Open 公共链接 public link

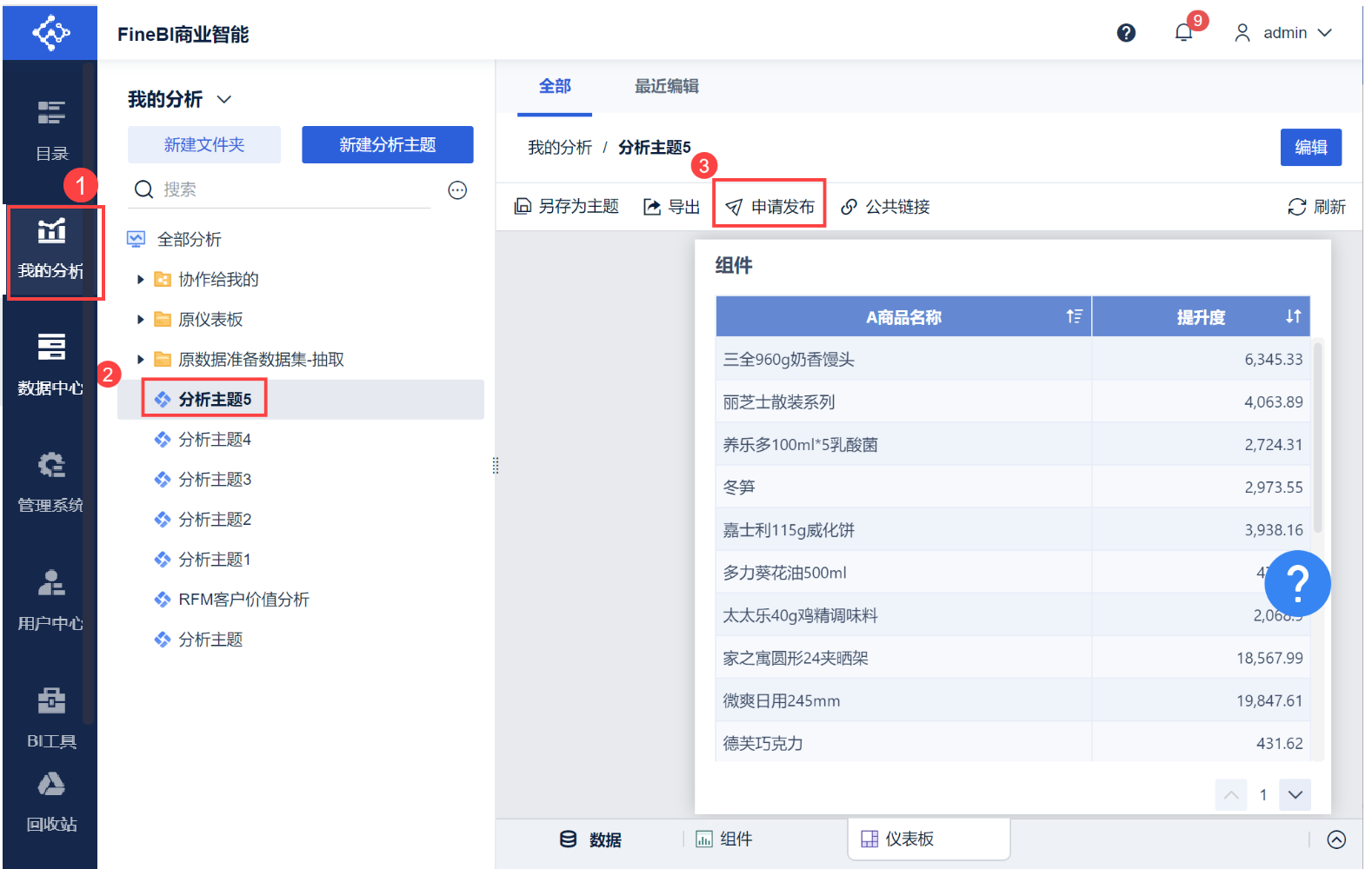886,207
